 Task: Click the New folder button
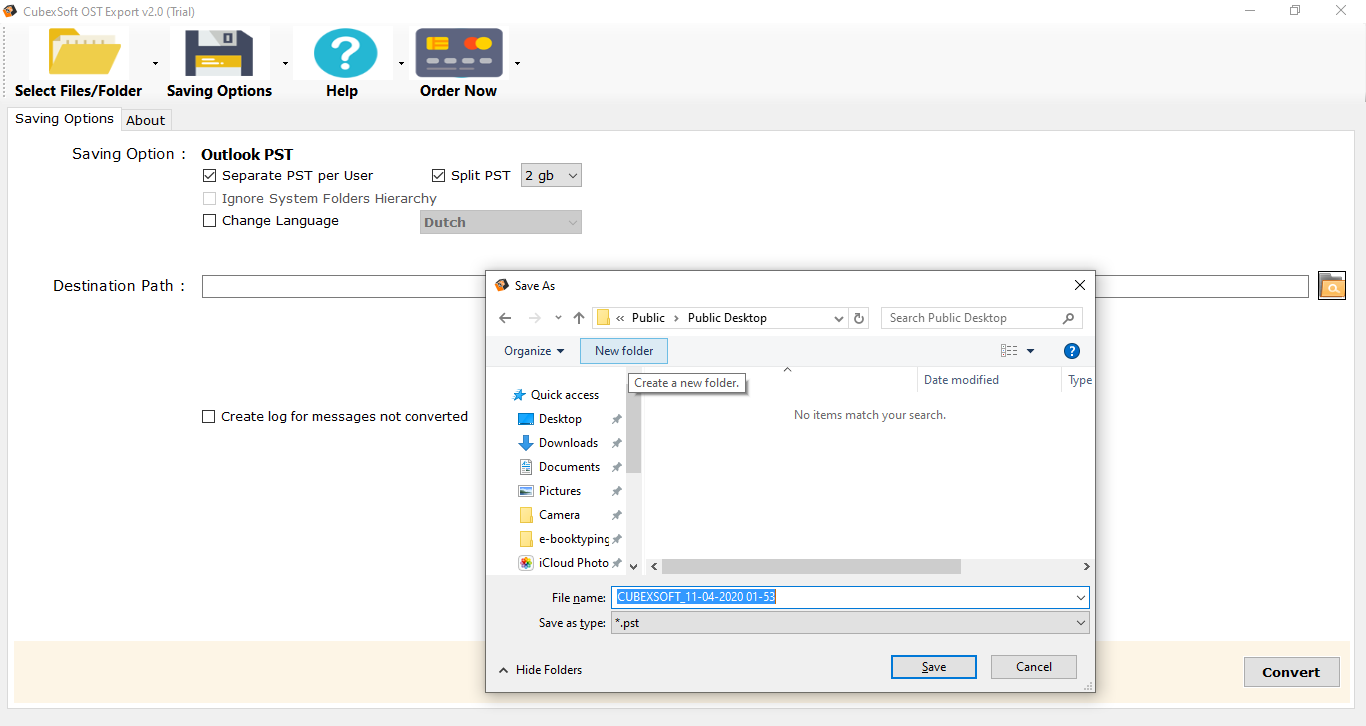(624, 351)
